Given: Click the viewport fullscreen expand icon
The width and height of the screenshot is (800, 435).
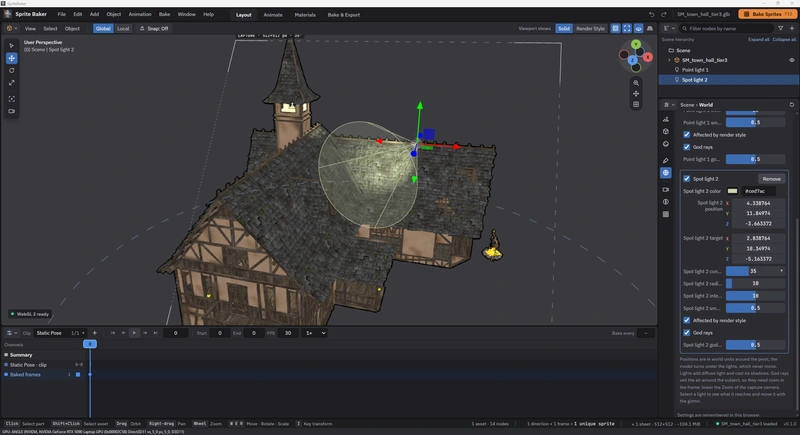Looking at the screenshot, I should click(x=627, y=29).
